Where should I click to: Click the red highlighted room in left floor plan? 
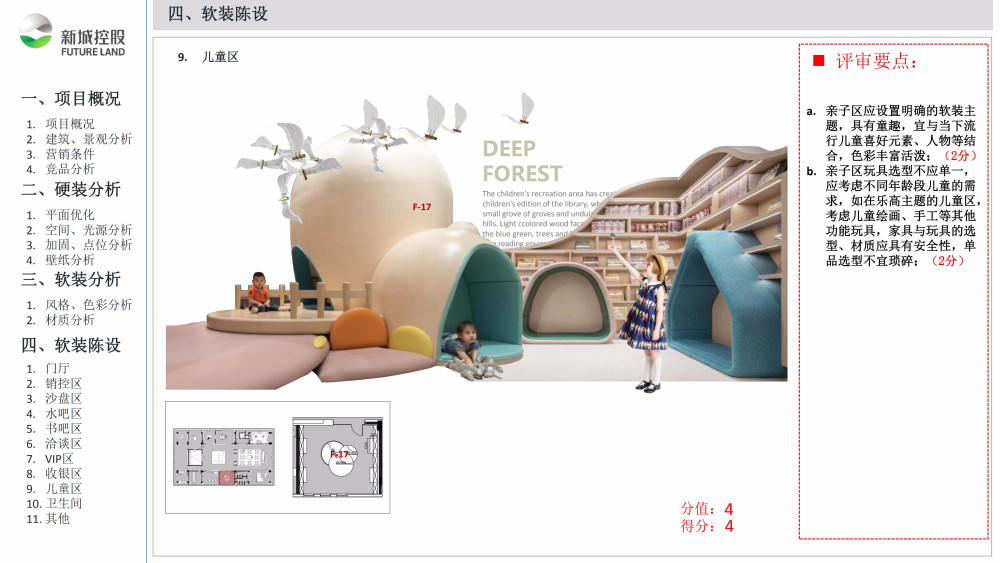click(227, 478)
